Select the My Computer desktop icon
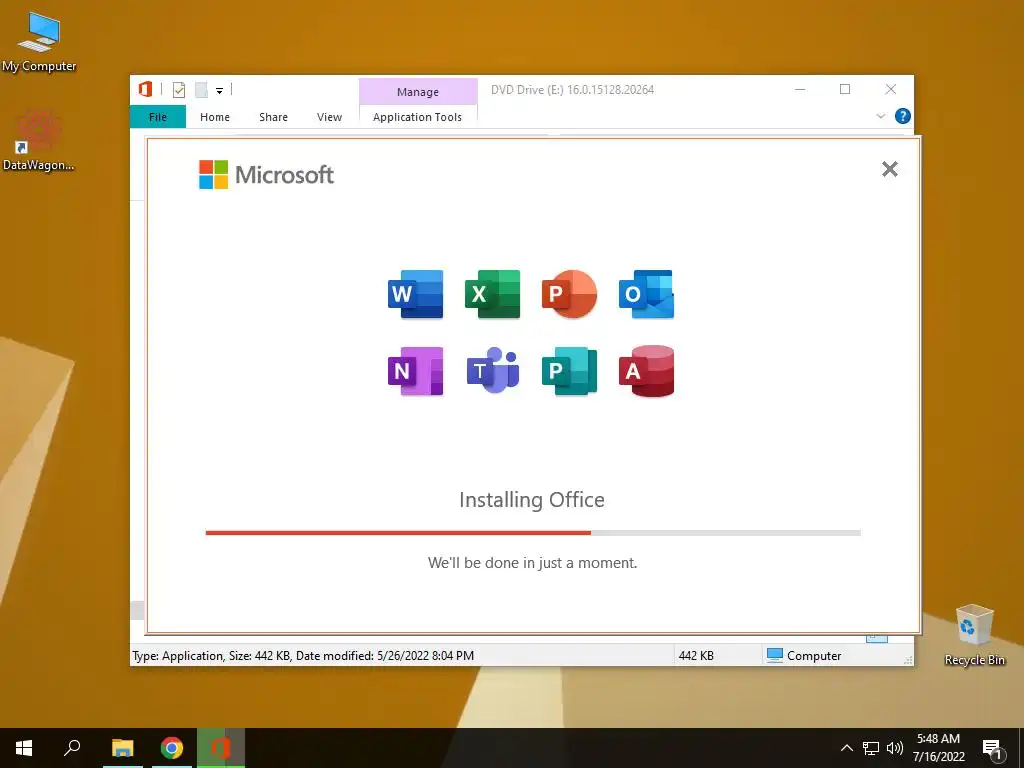Screen dimensions: 1024x768 39,42
